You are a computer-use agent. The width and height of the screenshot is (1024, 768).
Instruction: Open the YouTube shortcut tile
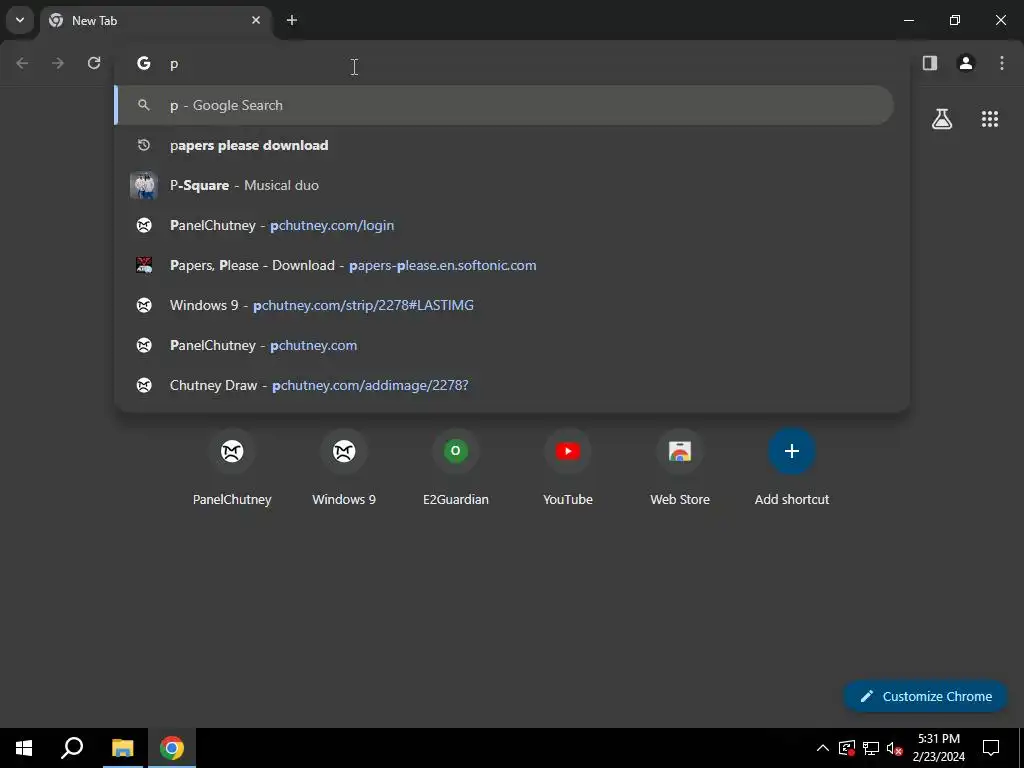pyautogui.click(x=568, y=468)
